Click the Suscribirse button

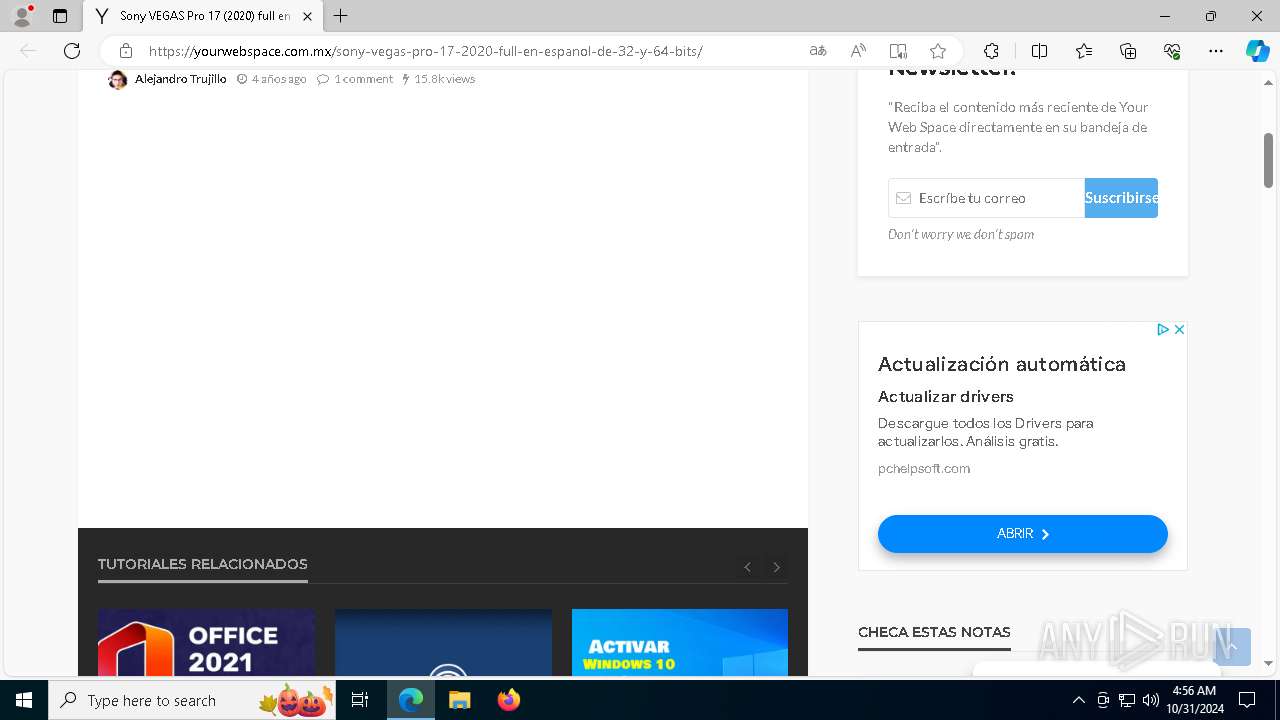tap(1121, 198)
